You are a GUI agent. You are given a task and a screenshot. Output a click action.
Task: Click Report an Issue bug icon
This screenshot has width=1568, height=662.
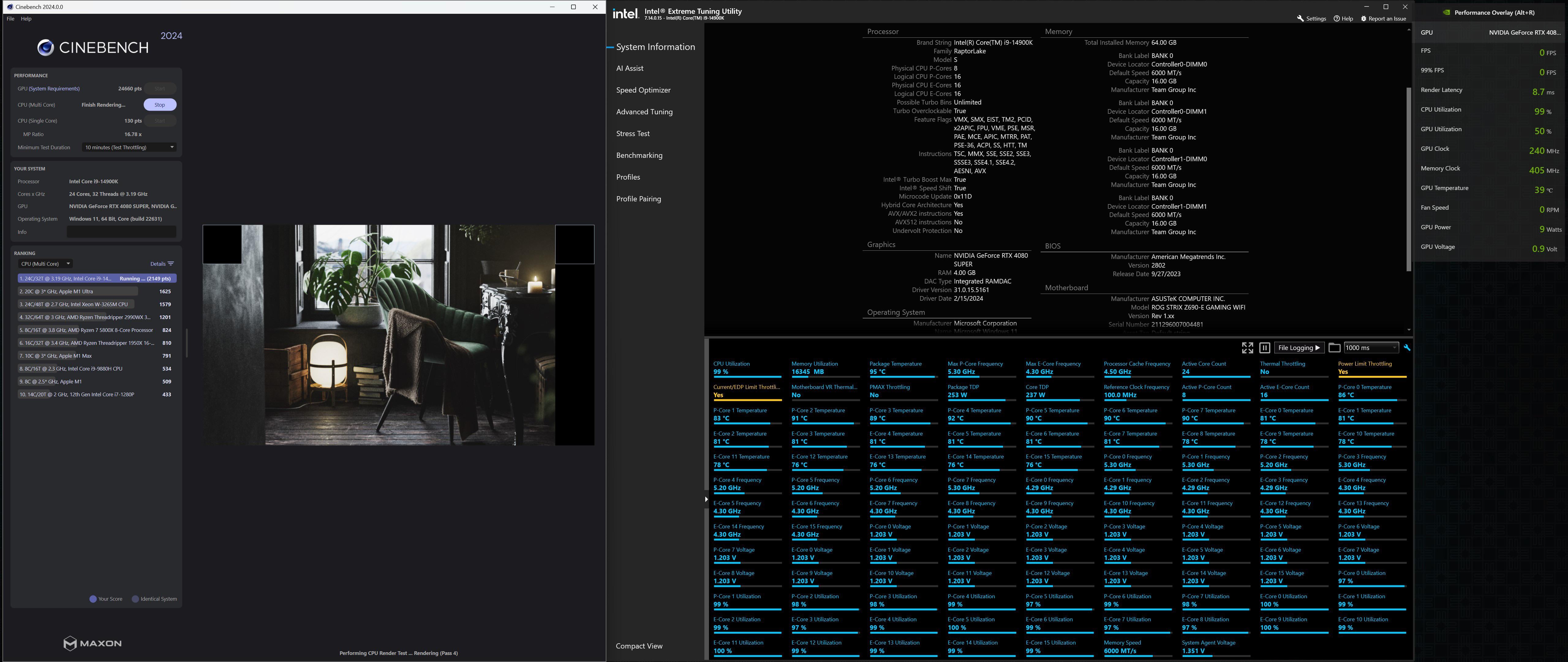1363,18
